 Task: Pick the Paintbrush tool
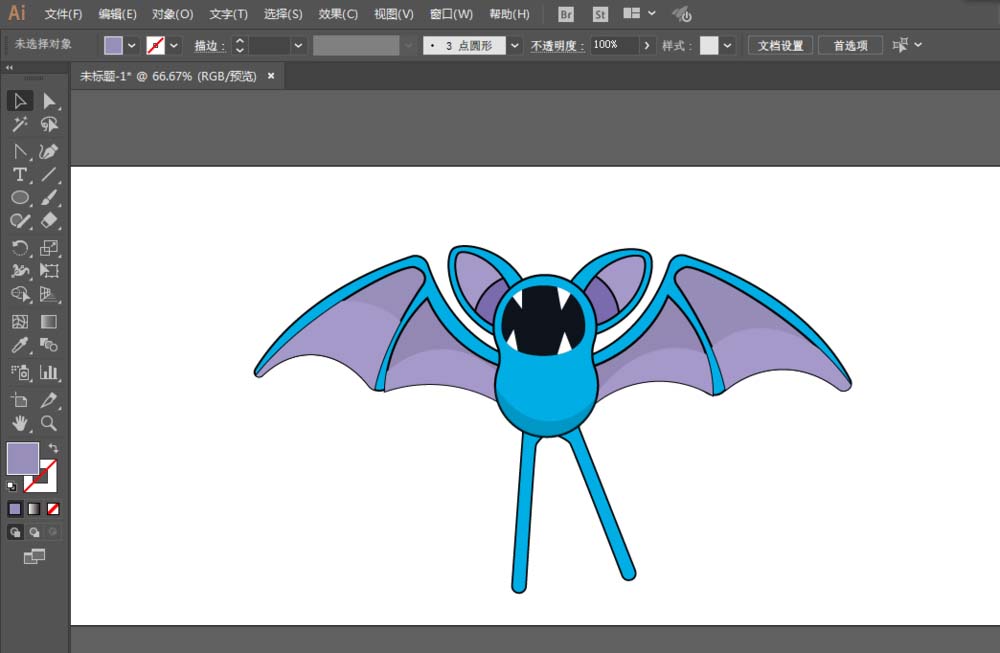(49, 197)
